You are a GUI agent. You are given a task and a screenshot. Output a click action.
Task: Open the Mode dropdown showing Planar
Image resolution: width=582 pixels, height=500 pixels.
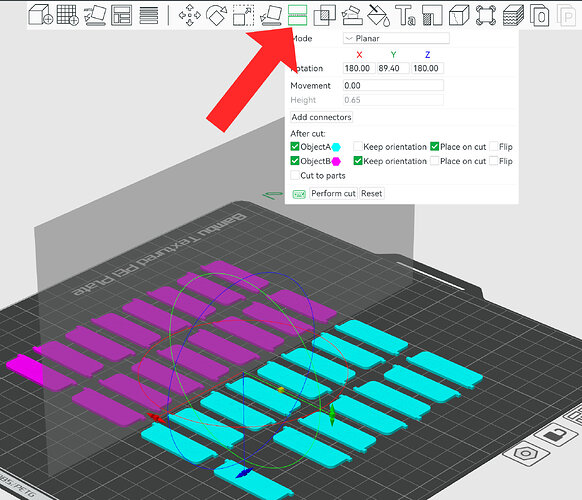point(396,38)
